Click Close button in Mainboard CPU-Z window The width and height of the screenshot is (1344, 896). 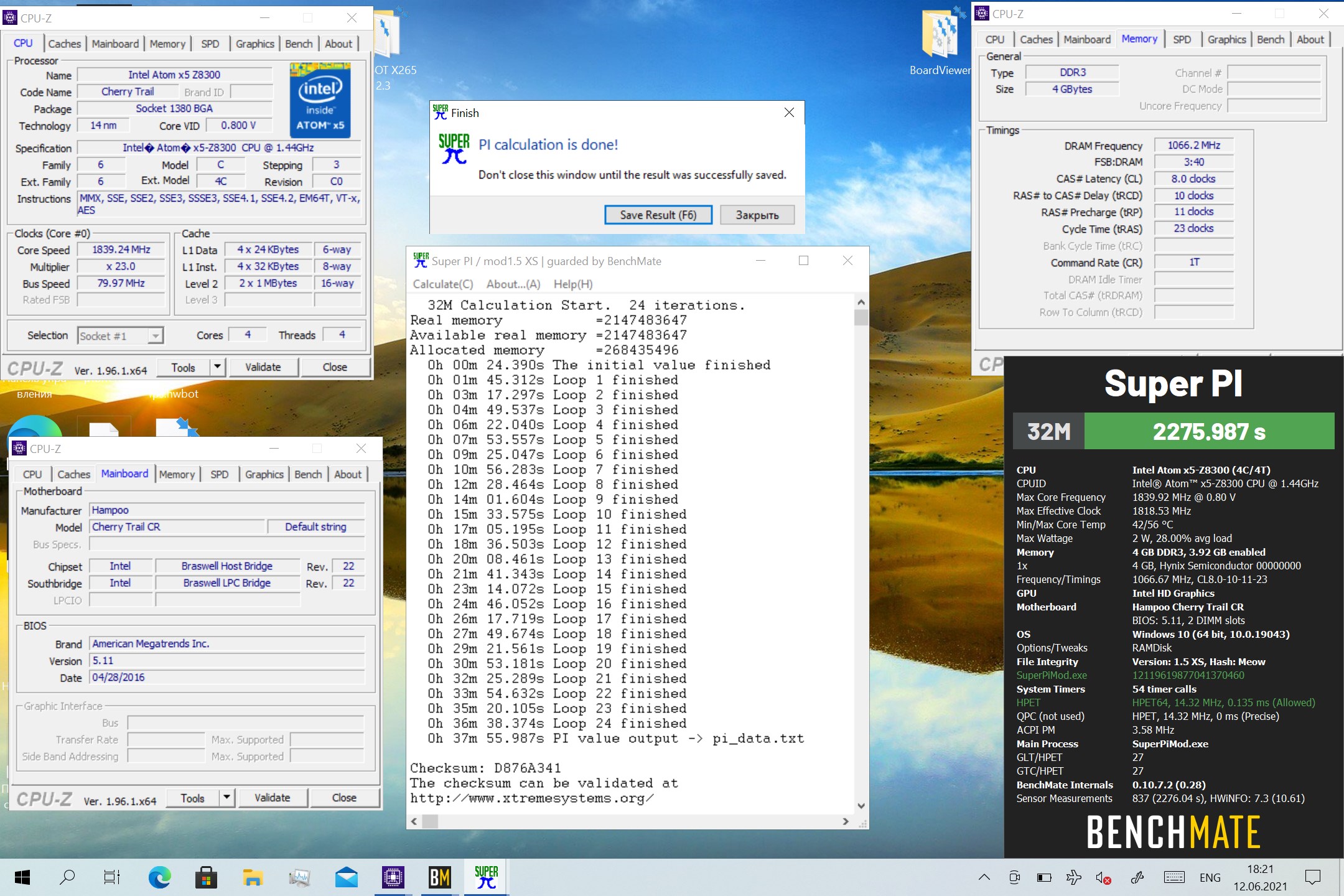344,798
